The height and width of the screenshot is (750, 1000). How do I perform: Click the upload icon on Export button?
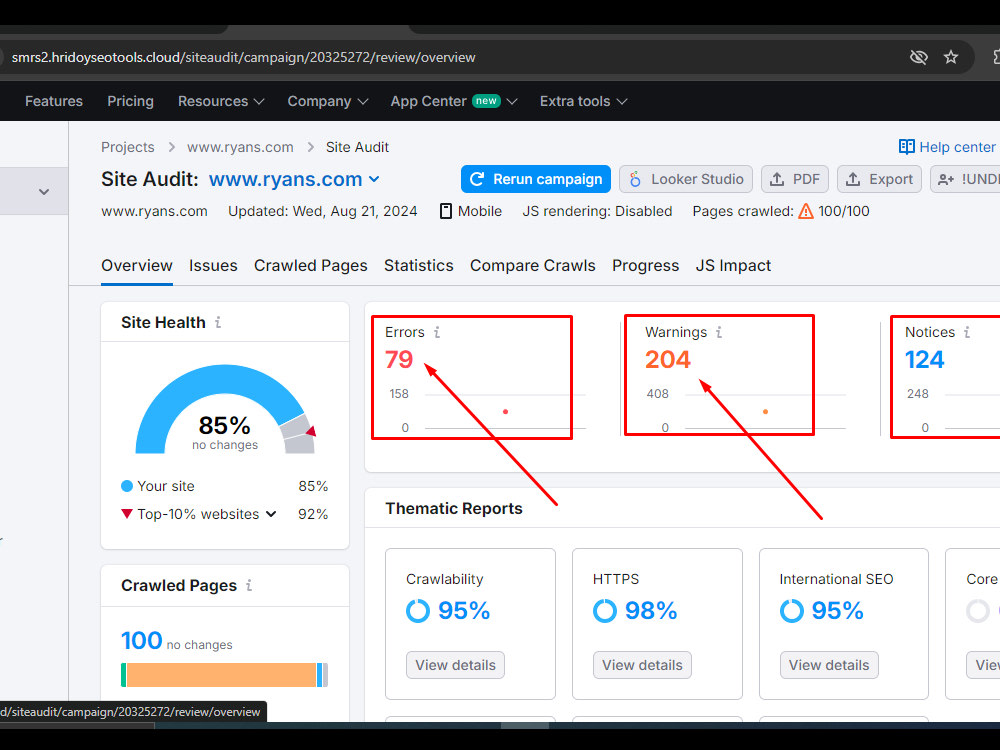[853, 179]
